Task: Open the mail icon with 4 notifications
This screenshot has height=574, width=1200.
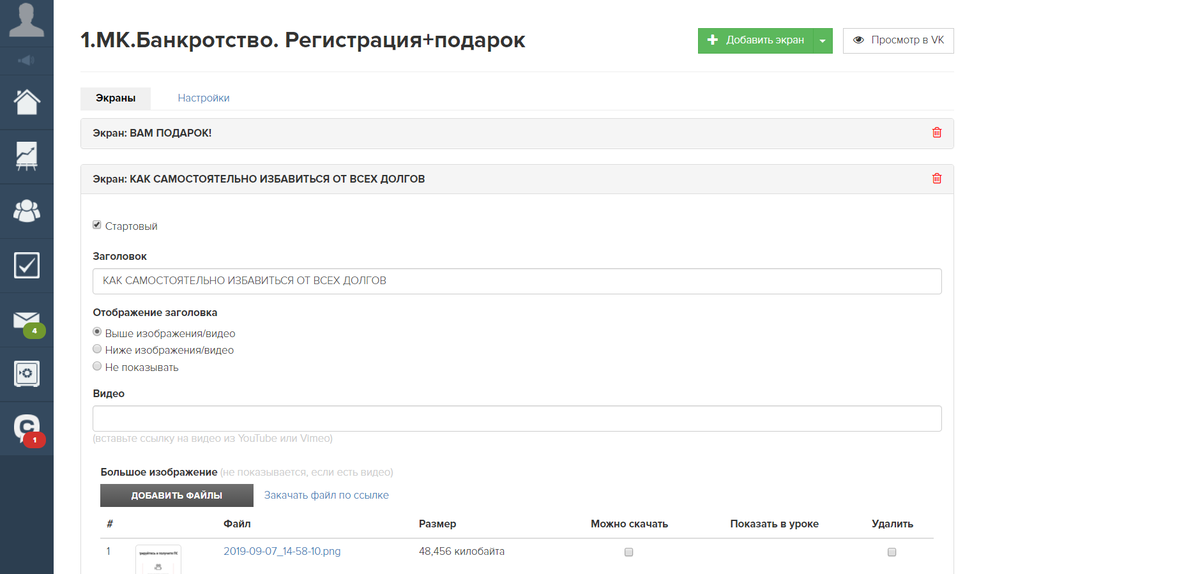Action: click(26, 320)
